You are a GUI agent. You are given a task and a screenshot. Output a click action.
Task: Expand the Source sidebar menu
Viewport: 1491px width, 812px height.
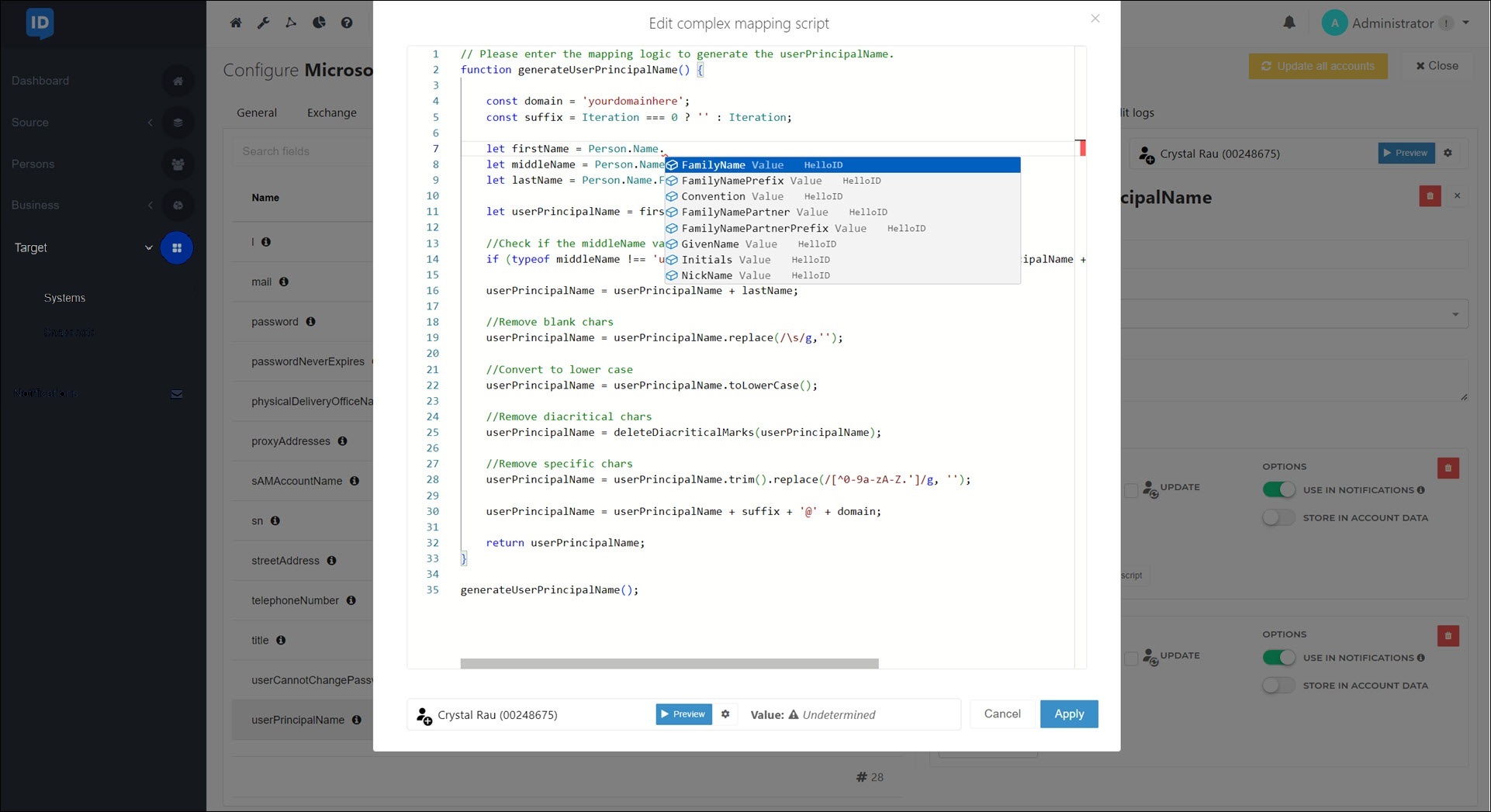[x=150, y=123]
